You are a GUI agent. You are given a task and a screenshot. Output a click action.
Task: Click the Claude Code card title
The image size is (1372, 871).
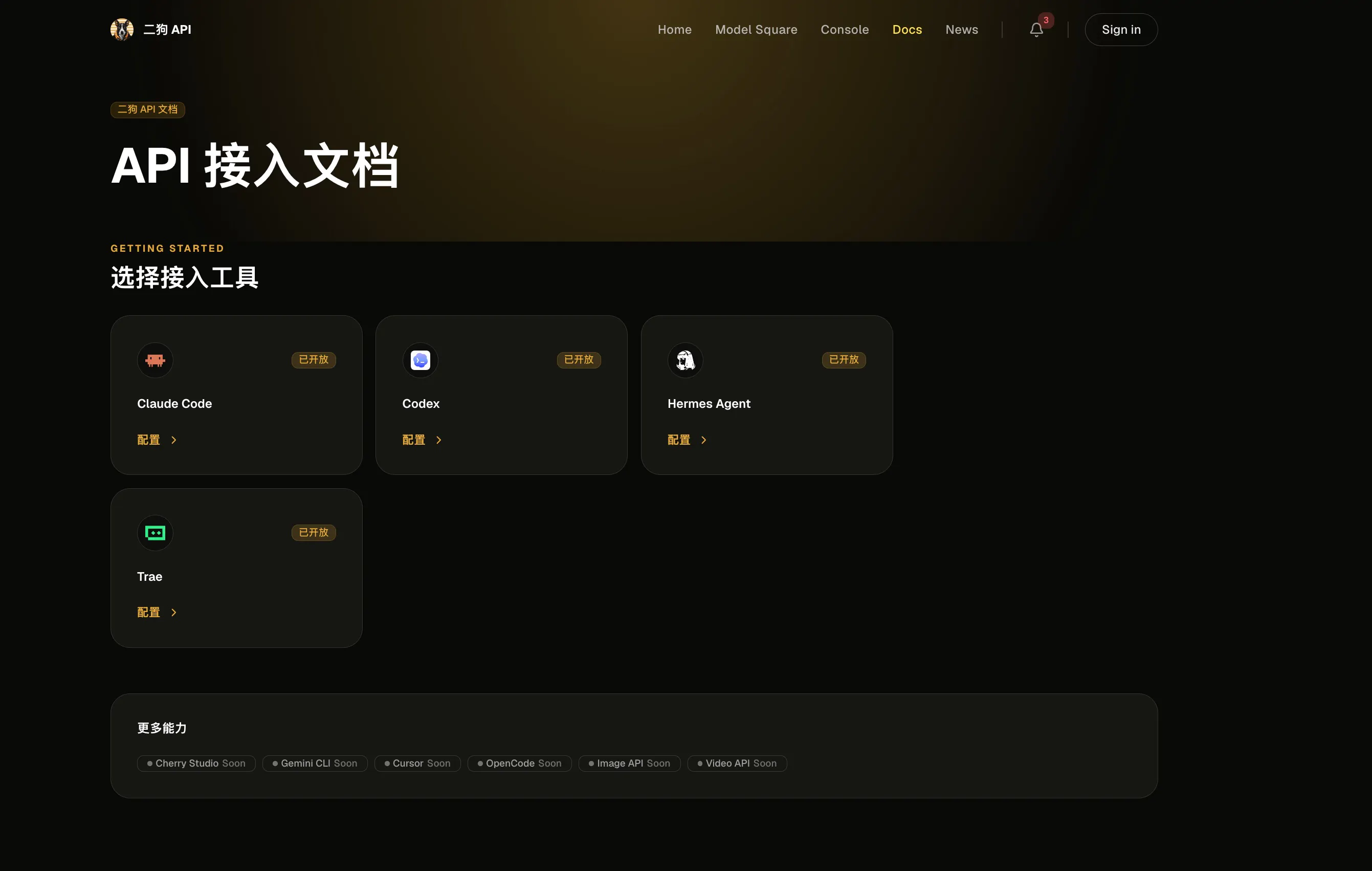pos(174,404)
